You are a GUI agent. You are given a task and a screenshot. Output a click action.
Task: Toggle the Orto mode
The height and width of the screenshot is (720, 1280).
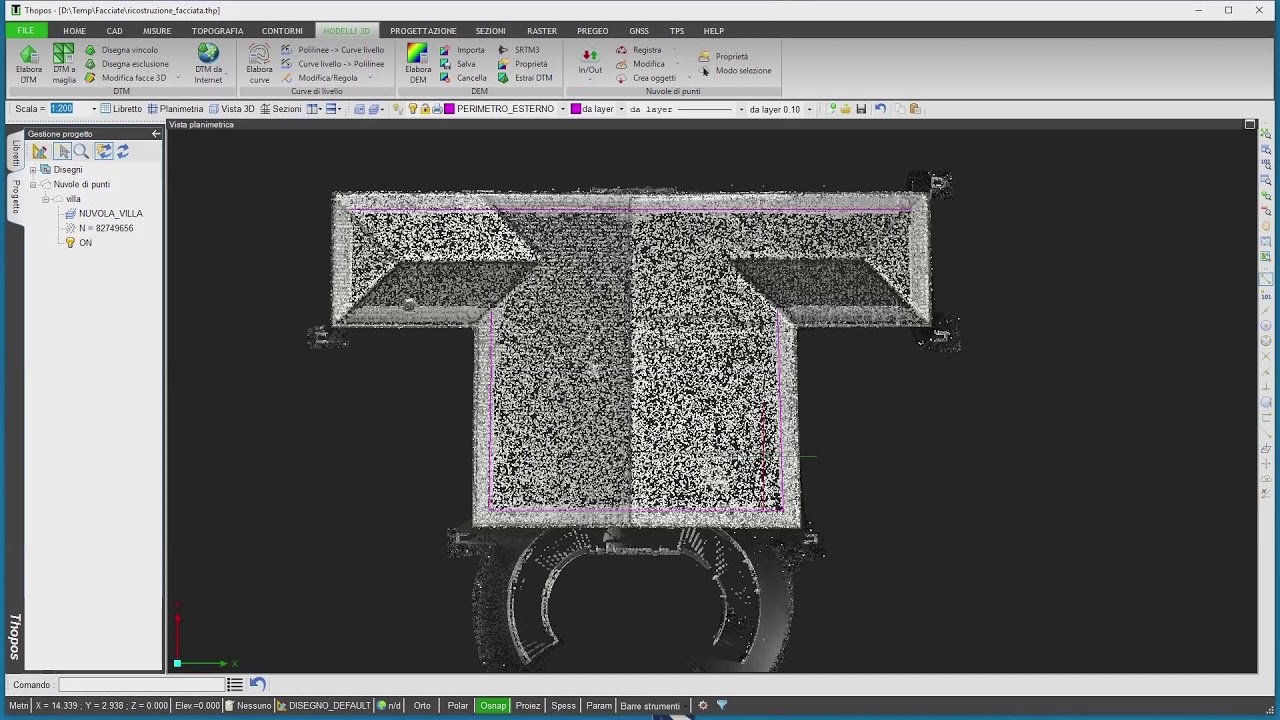click(x=422, y=706)
